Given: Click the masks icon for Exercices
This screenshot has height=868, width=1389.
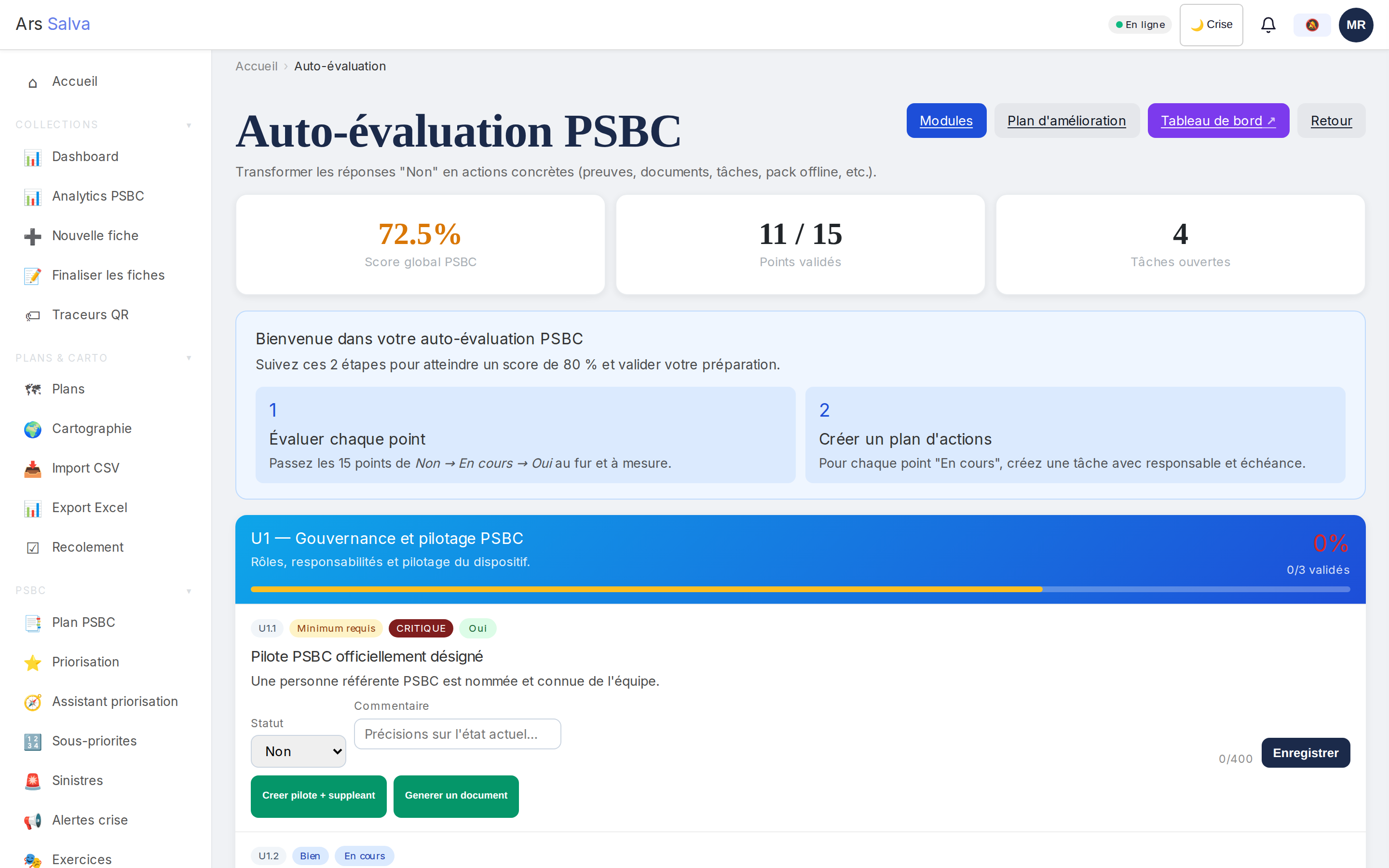Looking at the screenshot, I should (x=33, y=860).
